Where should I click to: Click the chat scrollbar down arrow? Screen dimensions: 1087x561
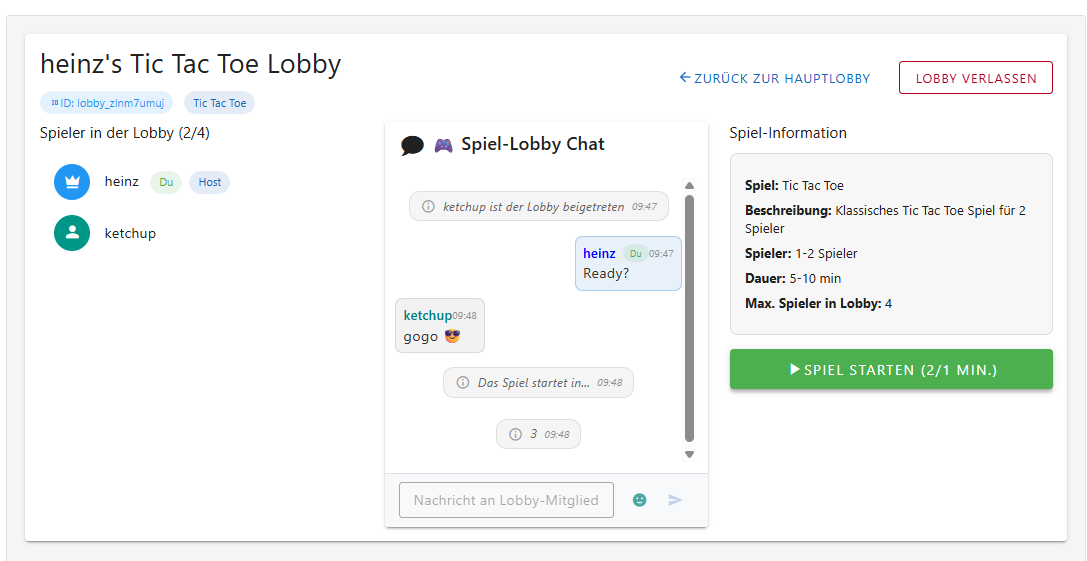tap(689, 455)
